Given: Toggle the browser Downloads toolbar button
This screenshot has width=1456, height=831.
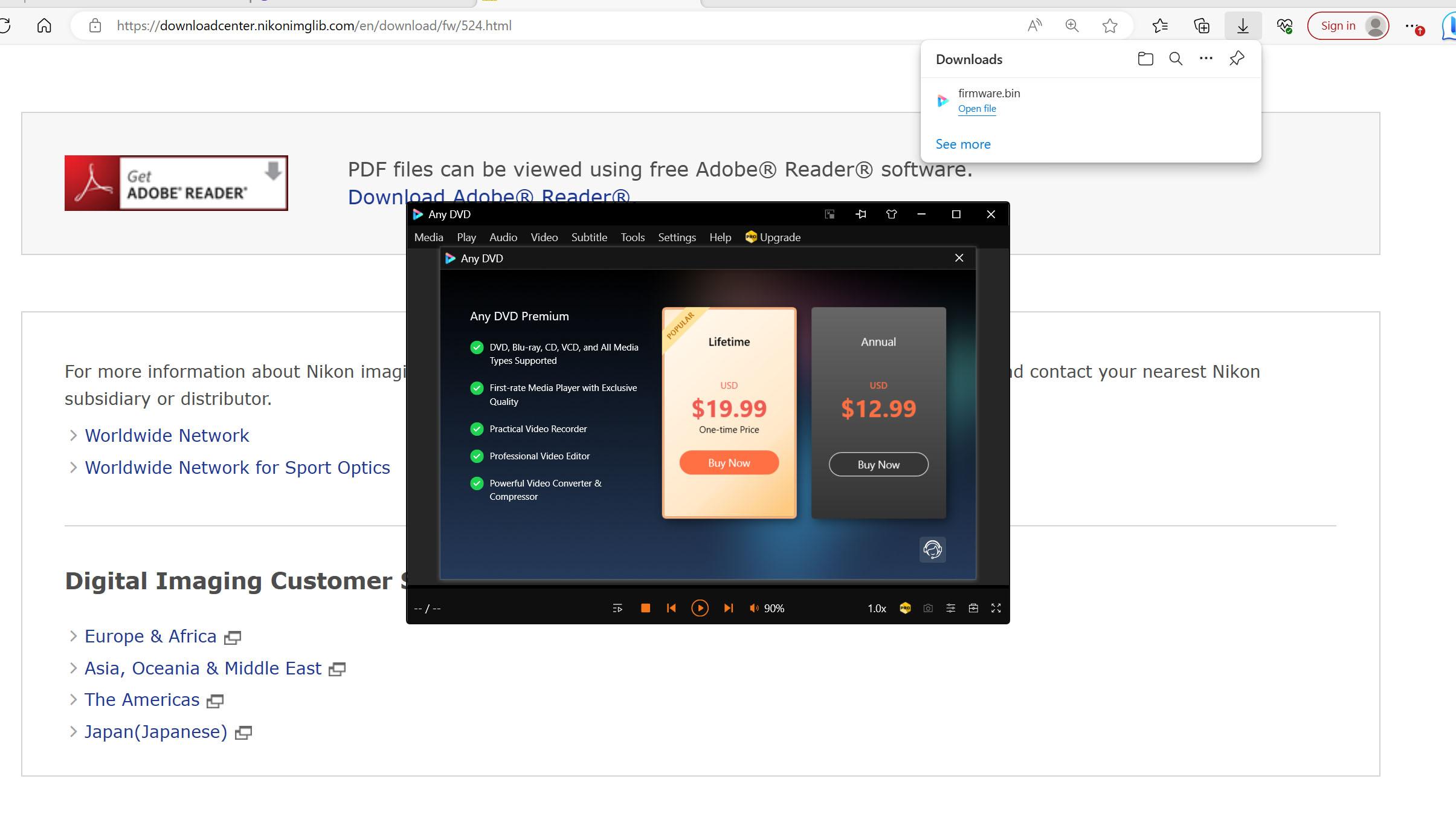Looking at the screenshot, I should coord(1243,26).
